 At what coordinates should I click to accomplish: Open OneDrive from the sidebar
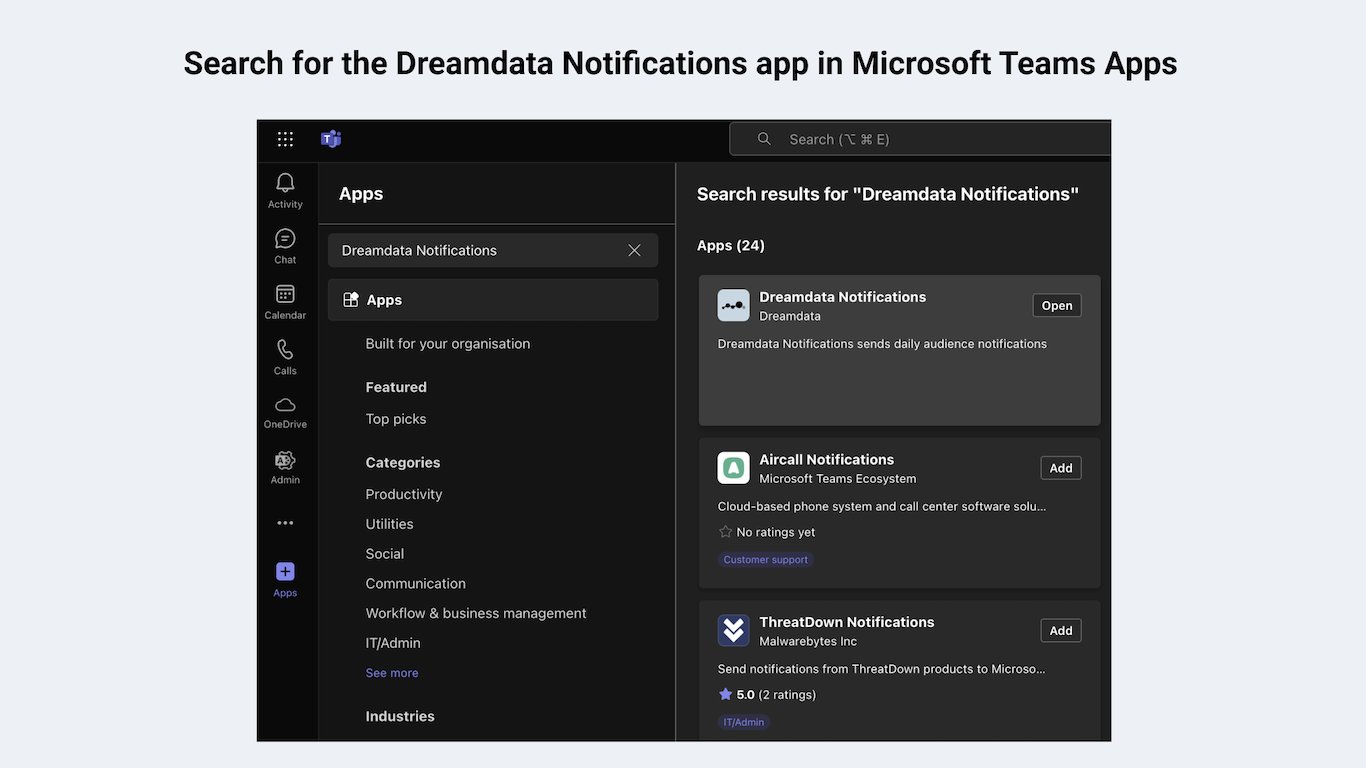pyautogui.click(x=285, y=412)
